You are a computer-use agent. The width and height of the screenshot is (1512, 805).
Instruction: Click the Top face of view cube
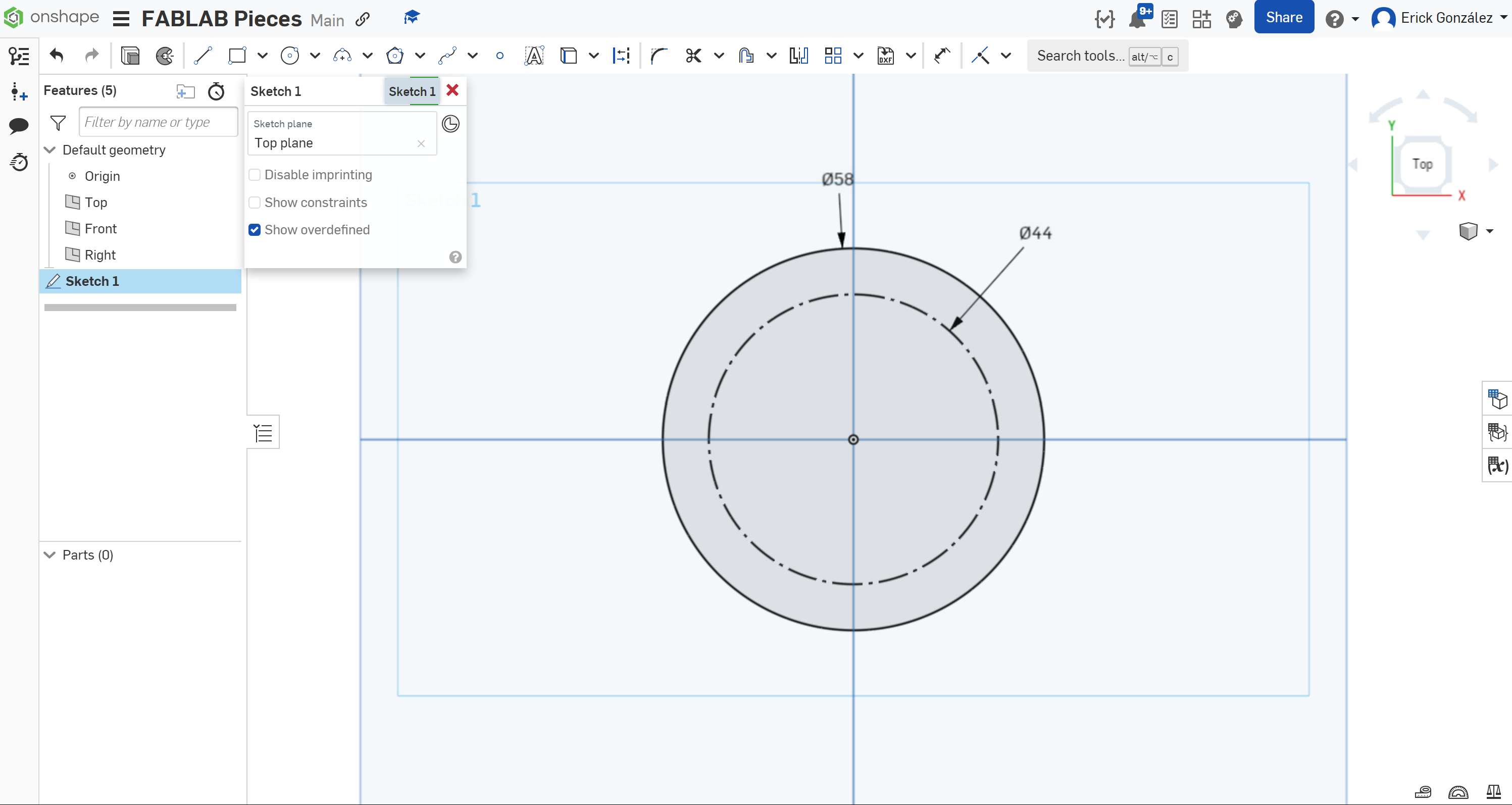(1422, 164)
